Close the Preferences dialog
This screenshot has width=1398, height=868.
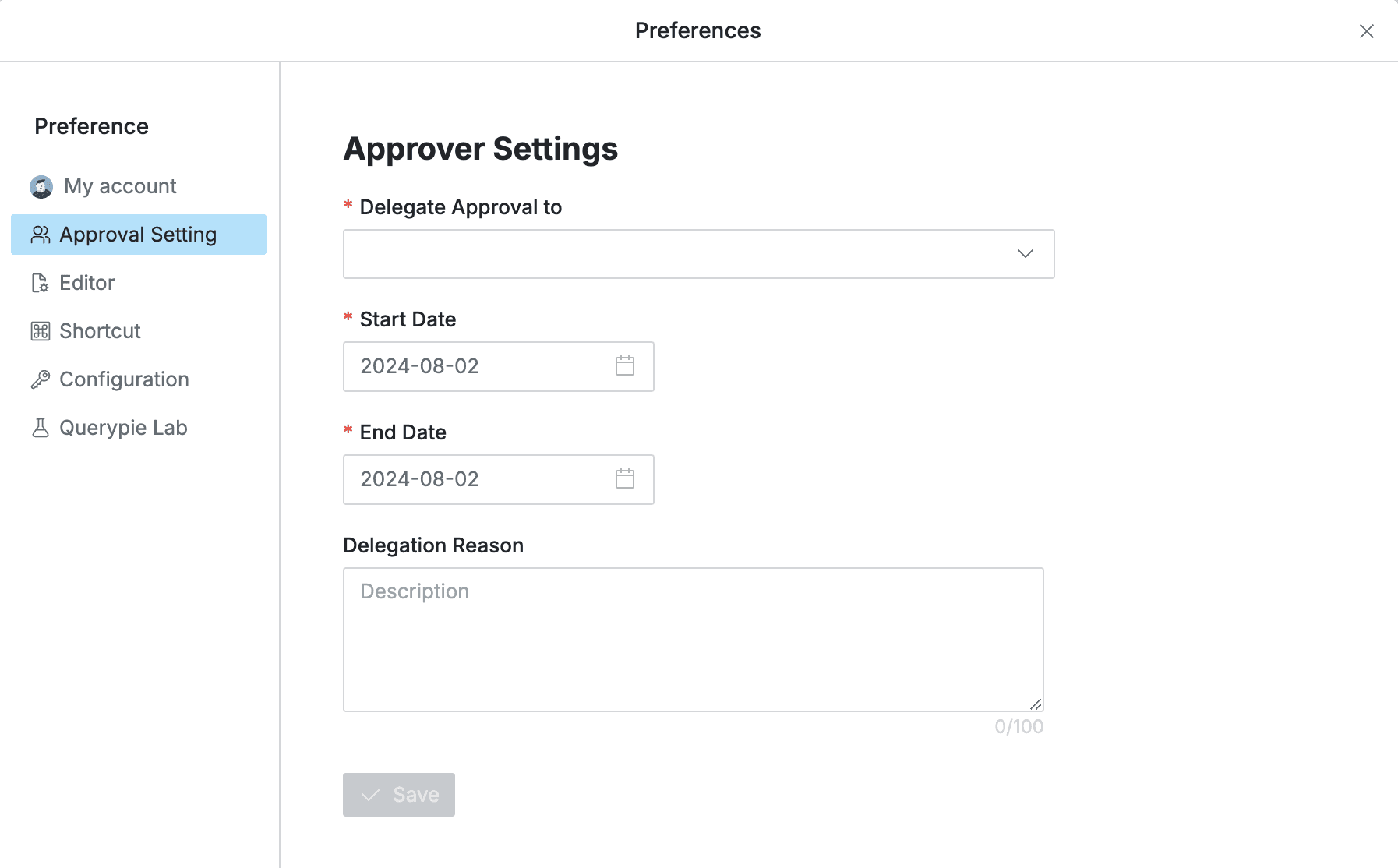(x=1368, y=31)
